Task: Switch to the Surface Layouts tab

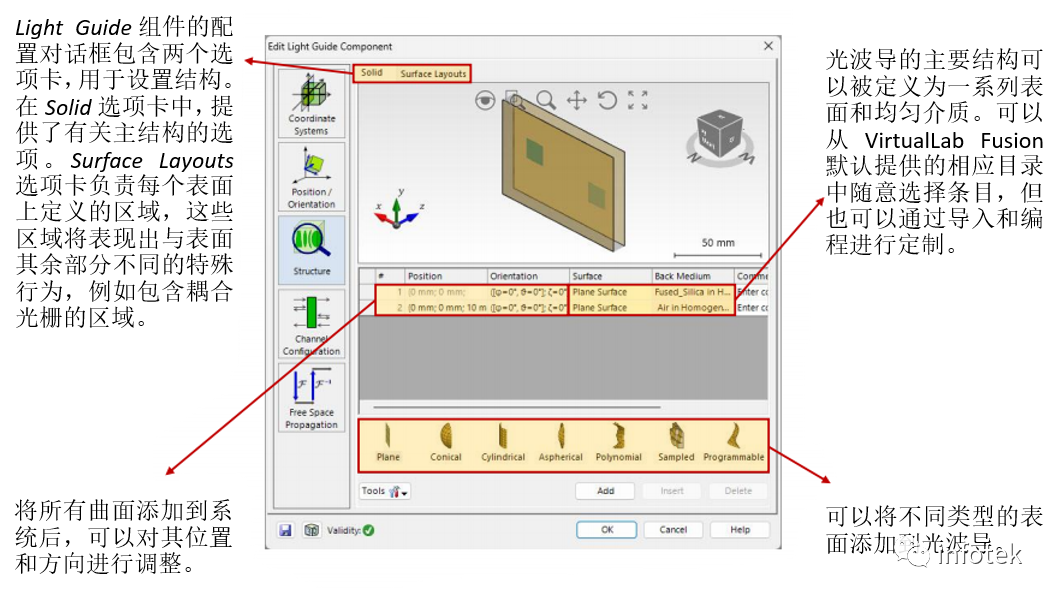Action: click(433, 74)
